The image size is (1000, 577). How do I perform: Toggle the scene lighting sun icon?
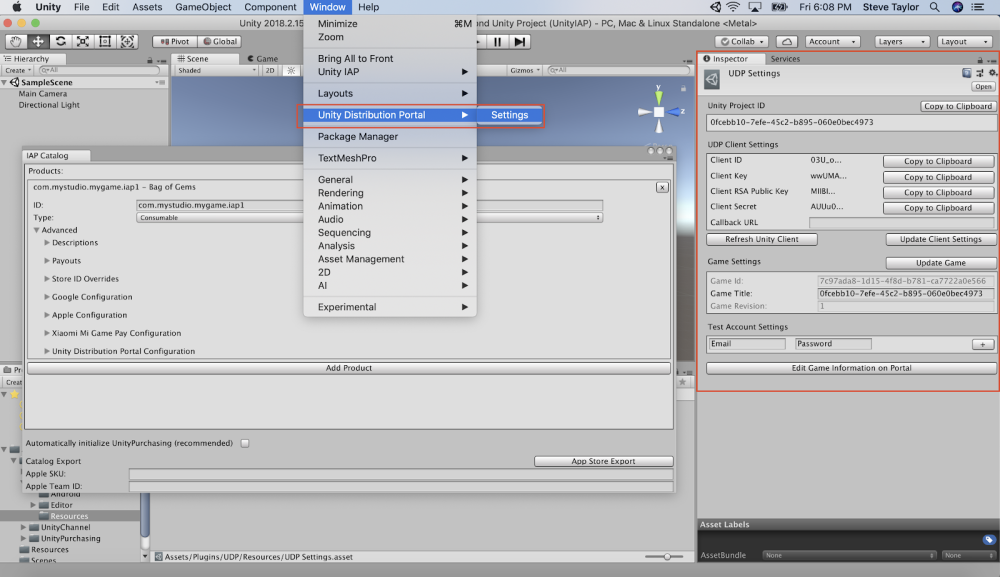(291, 70)
